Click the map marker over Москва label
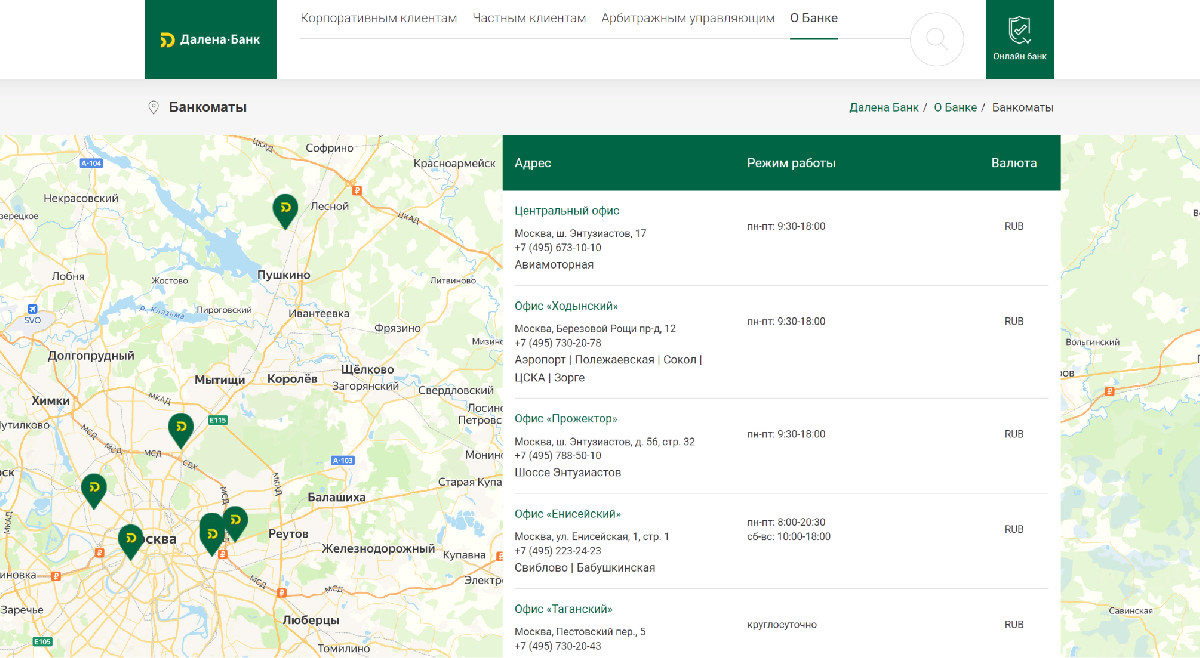Image resolution: width=1200 pixels, height=658 pixels. pyautogui.click(x=130, y=541)
